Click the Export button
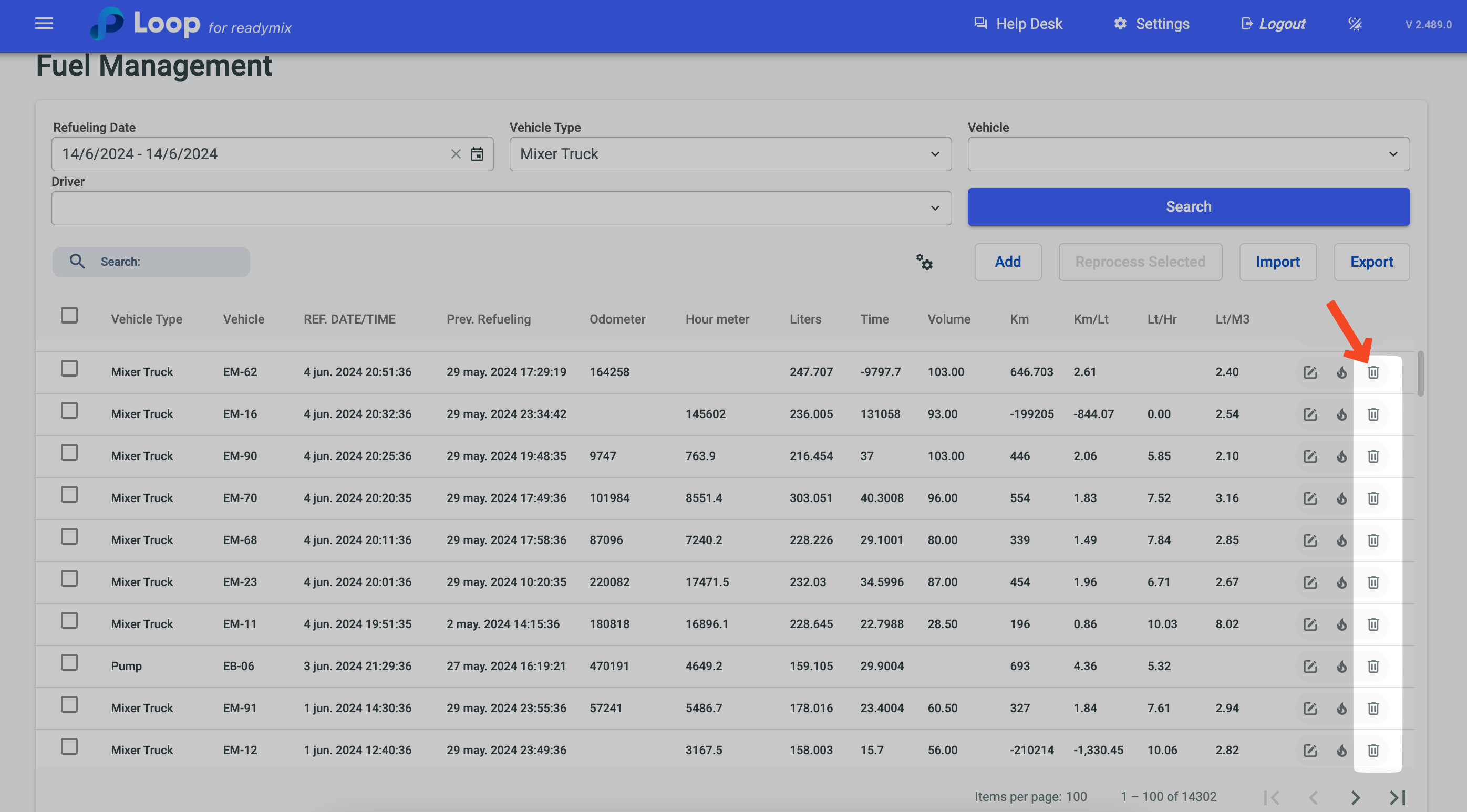 coord(1371,262)
